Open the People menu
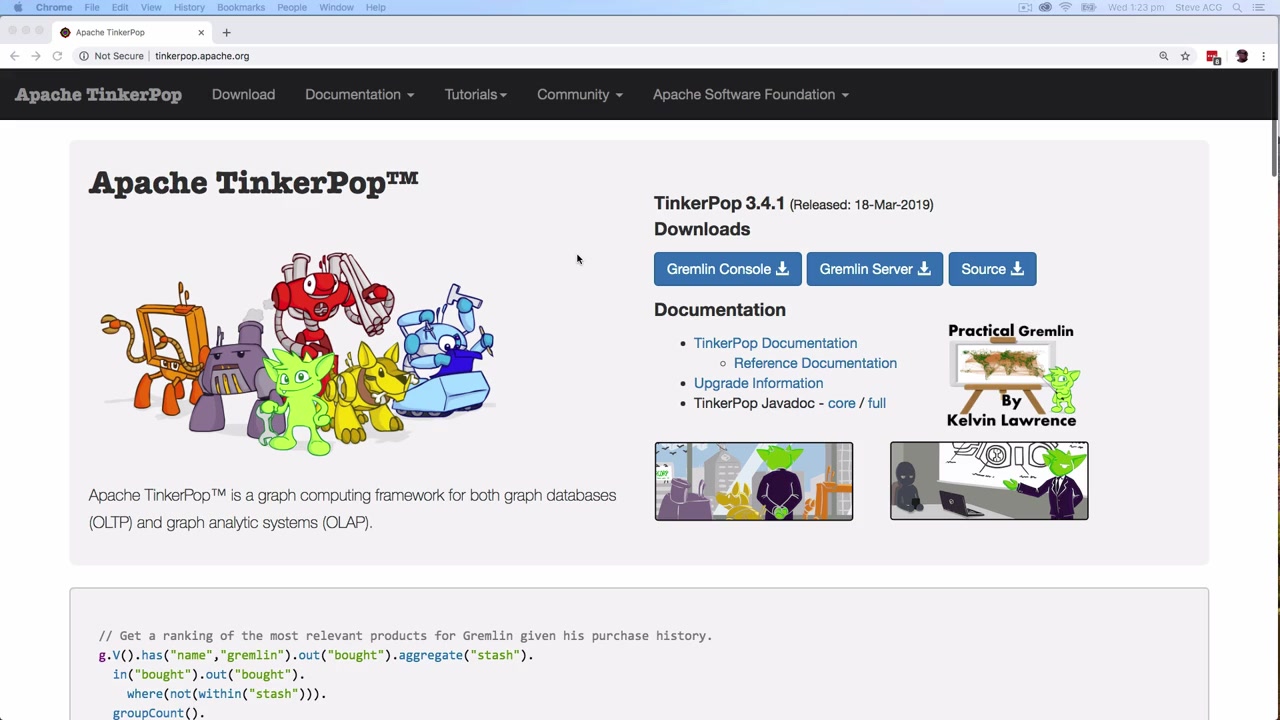1280x720 pixels. (292, 7)
